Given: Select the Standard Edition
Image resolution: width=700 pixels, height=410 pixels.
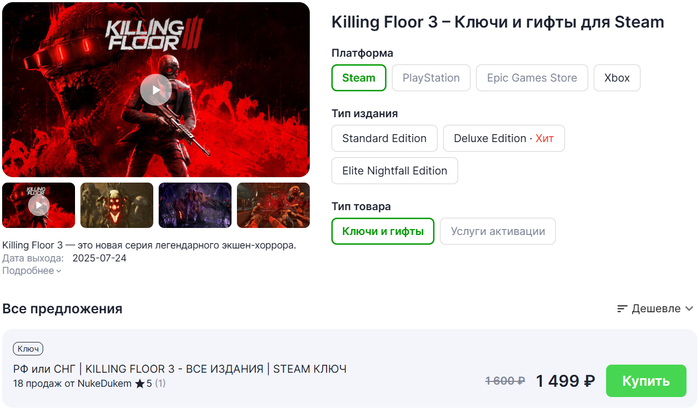Looking at the screenshot, I should click(x=384, y=138).
